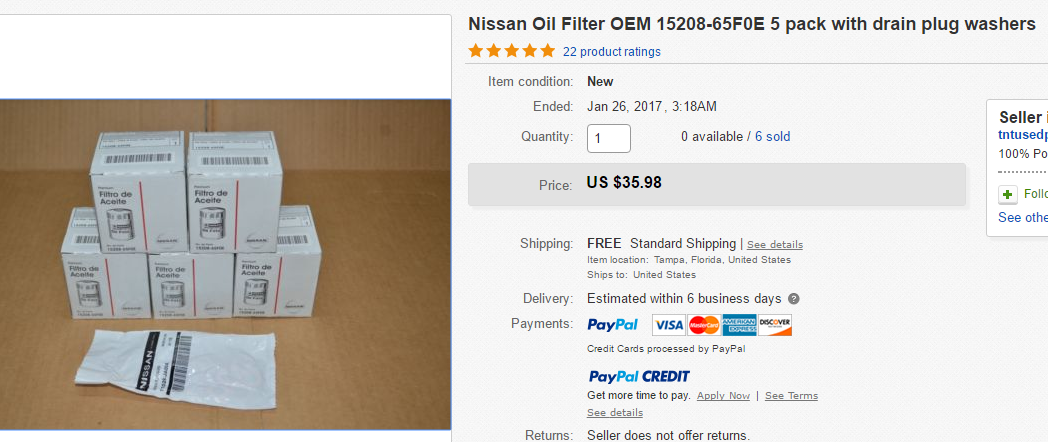
Task: Click the Discover card icon
Action: (x=775, y=325)
